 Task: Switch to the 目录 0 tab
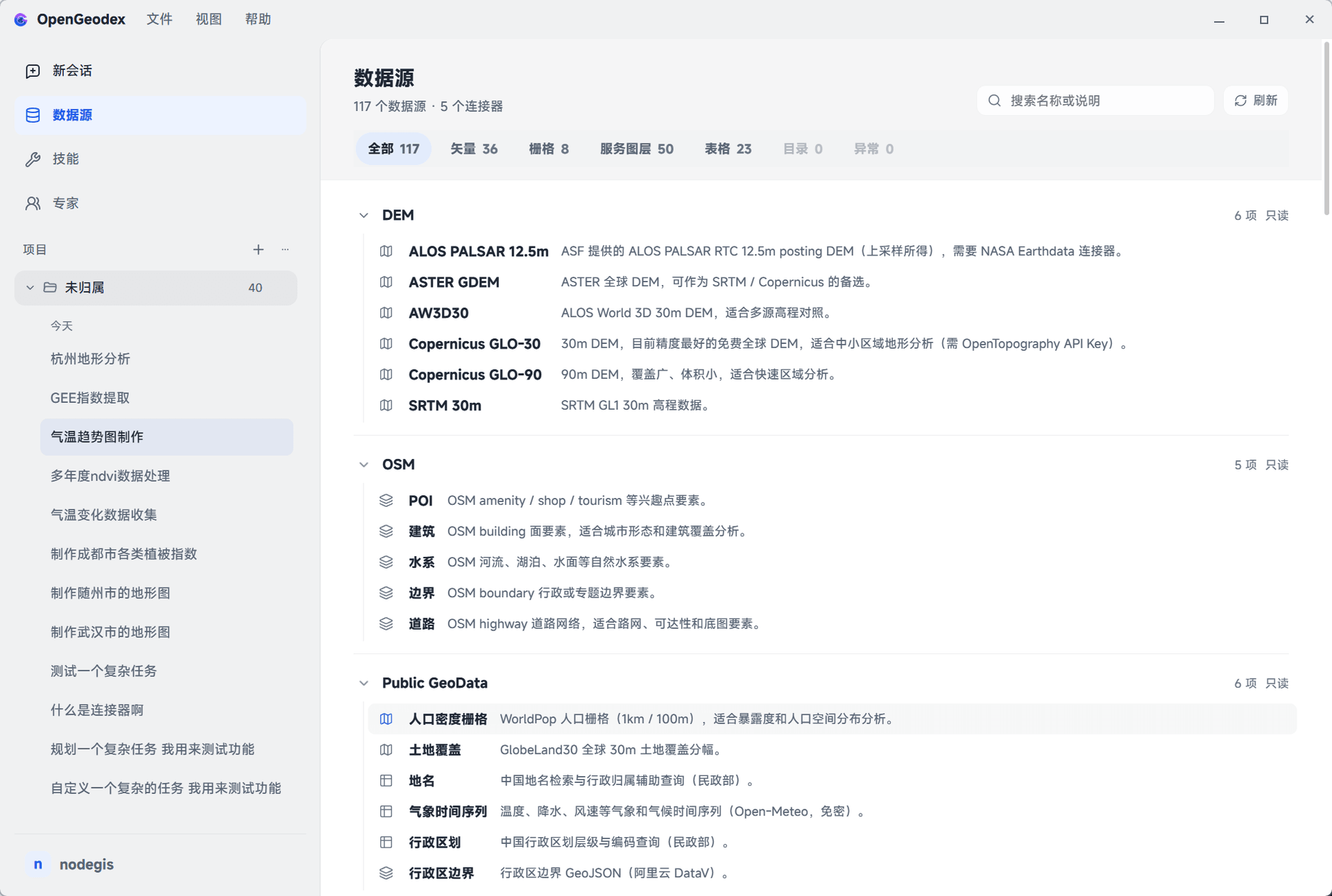[x=803, y=149]
